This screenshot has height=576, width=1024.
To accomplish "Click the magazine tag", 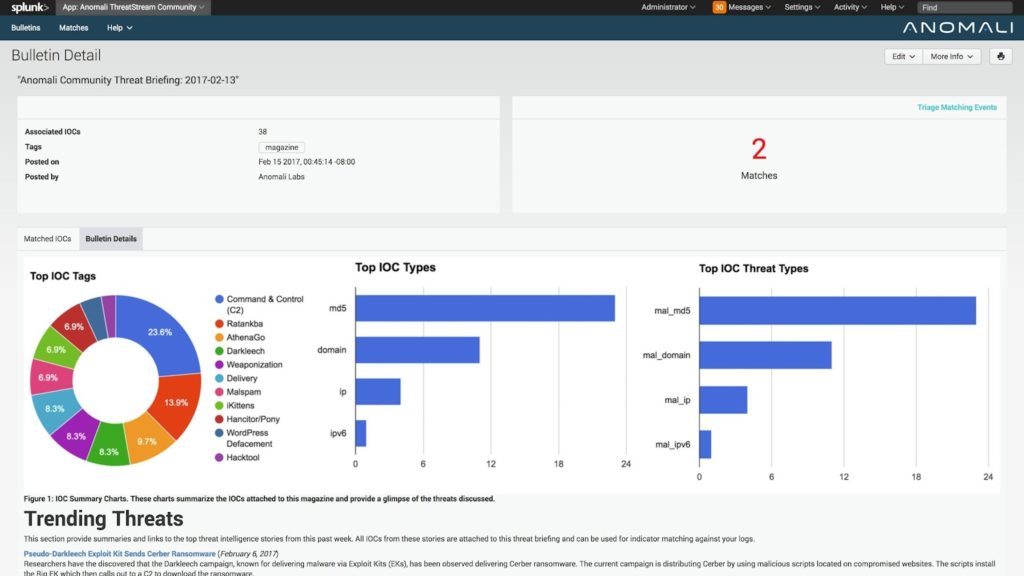I will [x=281, y=148].
